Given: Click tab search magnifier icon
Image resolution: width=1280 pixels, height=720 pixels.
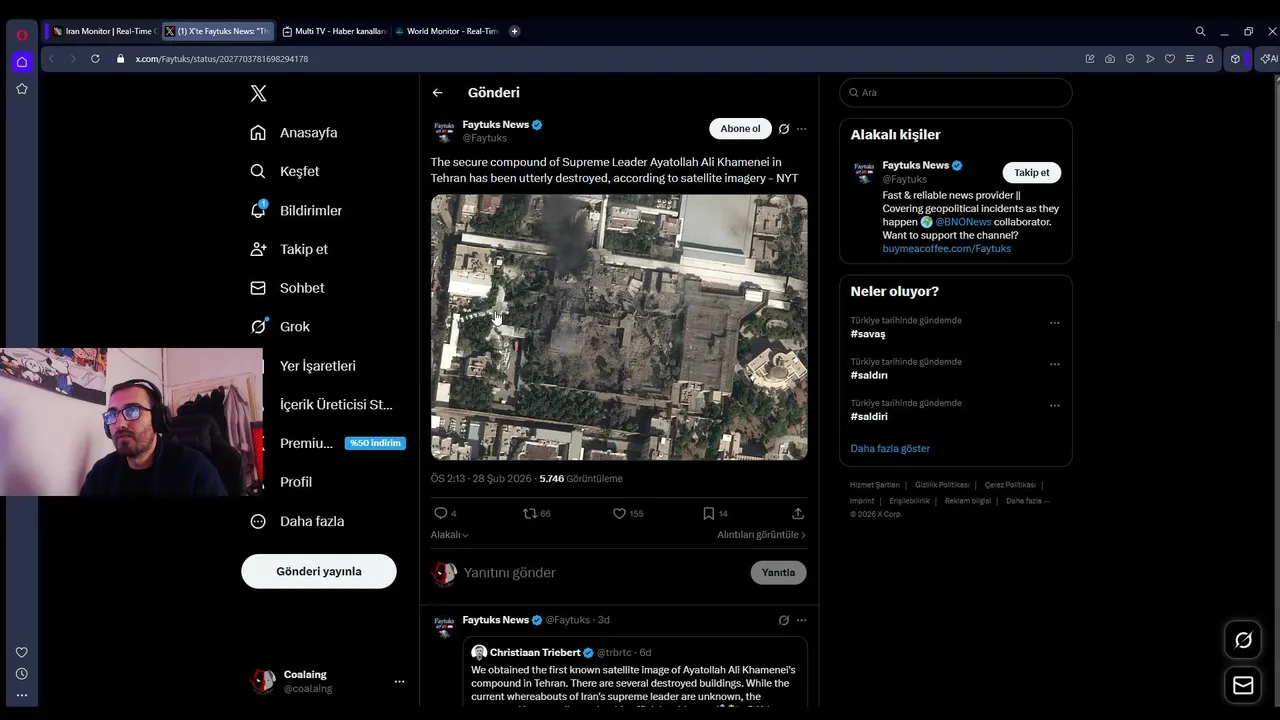Looking at the screenshot, I should tap(1200, 31).
